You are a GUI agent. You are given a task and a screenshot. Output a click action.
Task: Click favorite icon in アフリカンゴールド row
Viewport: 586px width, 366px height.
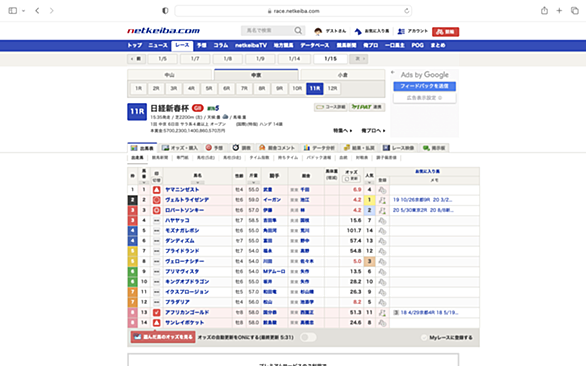(382, 313)
